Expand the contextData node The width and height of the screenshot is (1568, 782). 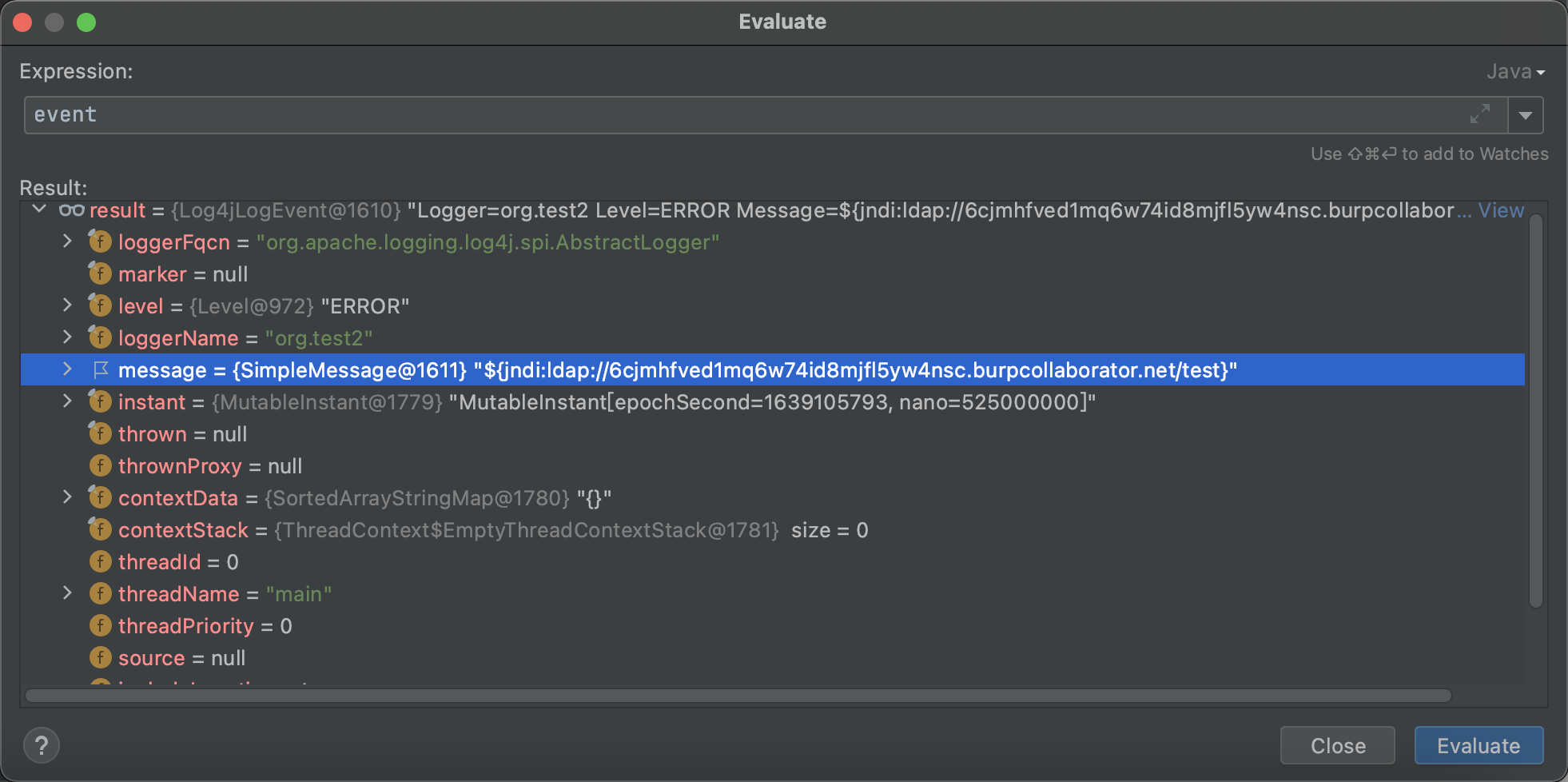[x=67, y=497]
